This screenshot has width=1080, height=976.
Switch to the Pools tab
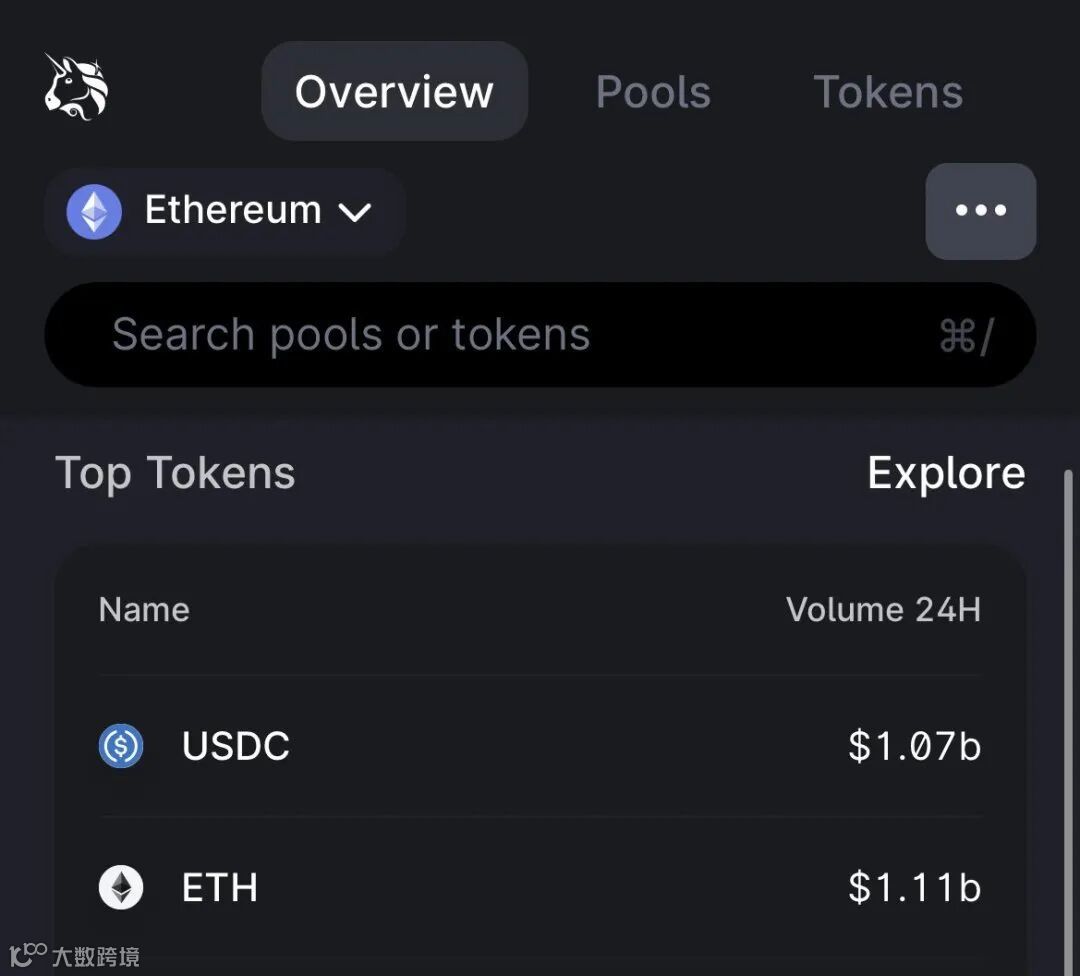(653, 92)
